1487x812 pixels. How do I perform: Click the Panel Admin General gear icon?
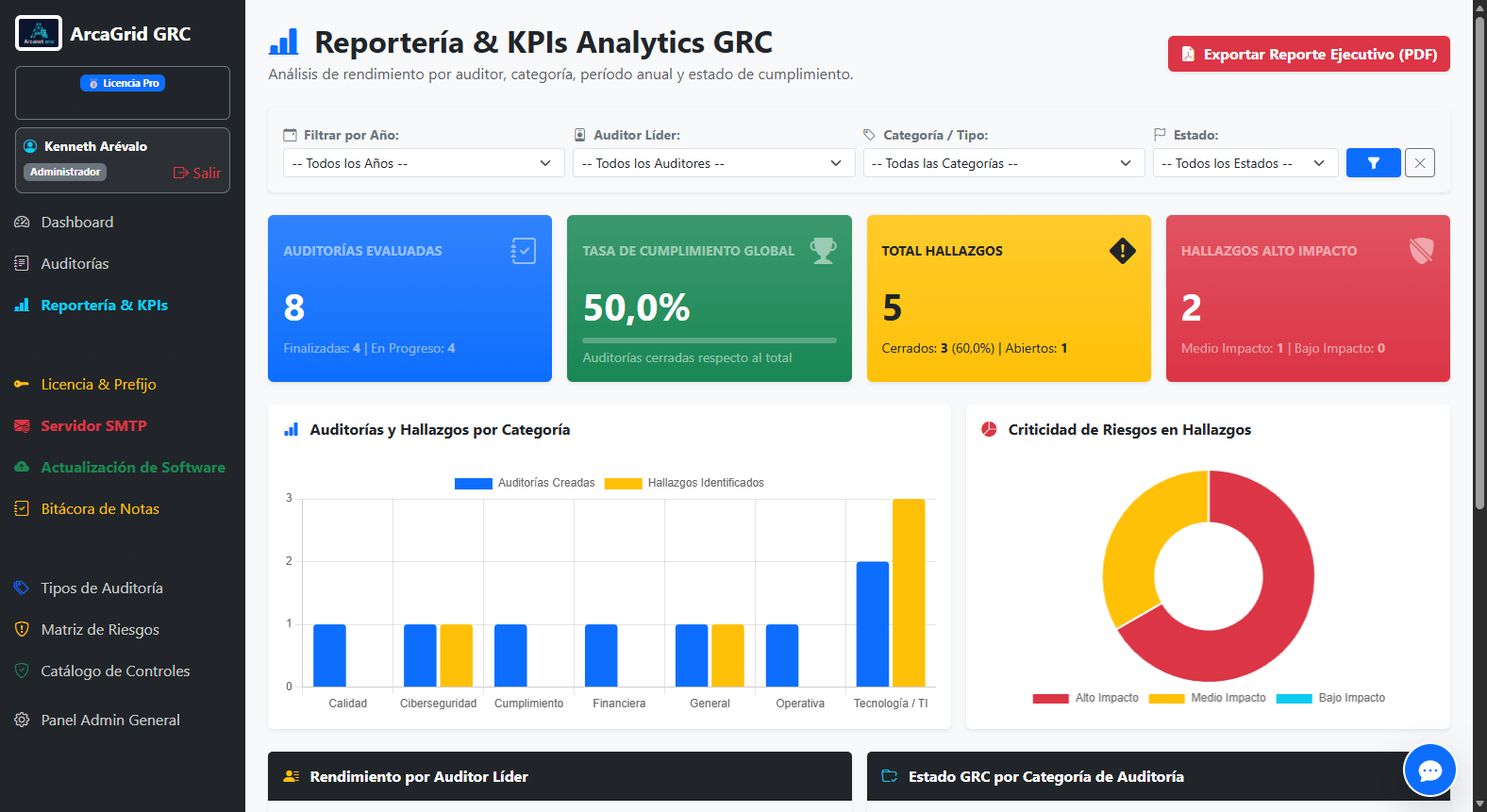tap(22, 721)
